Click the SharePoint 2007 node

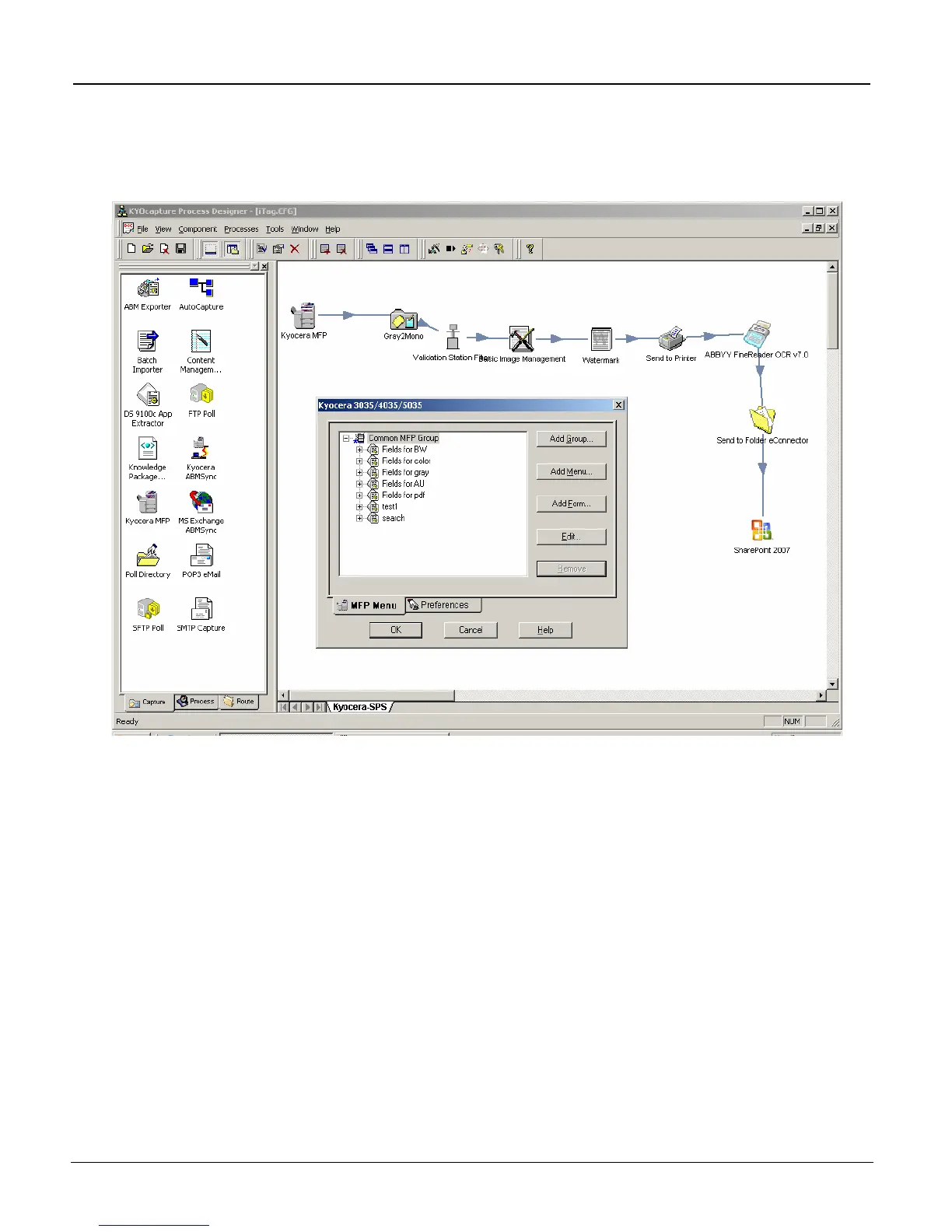click(762, 537)
